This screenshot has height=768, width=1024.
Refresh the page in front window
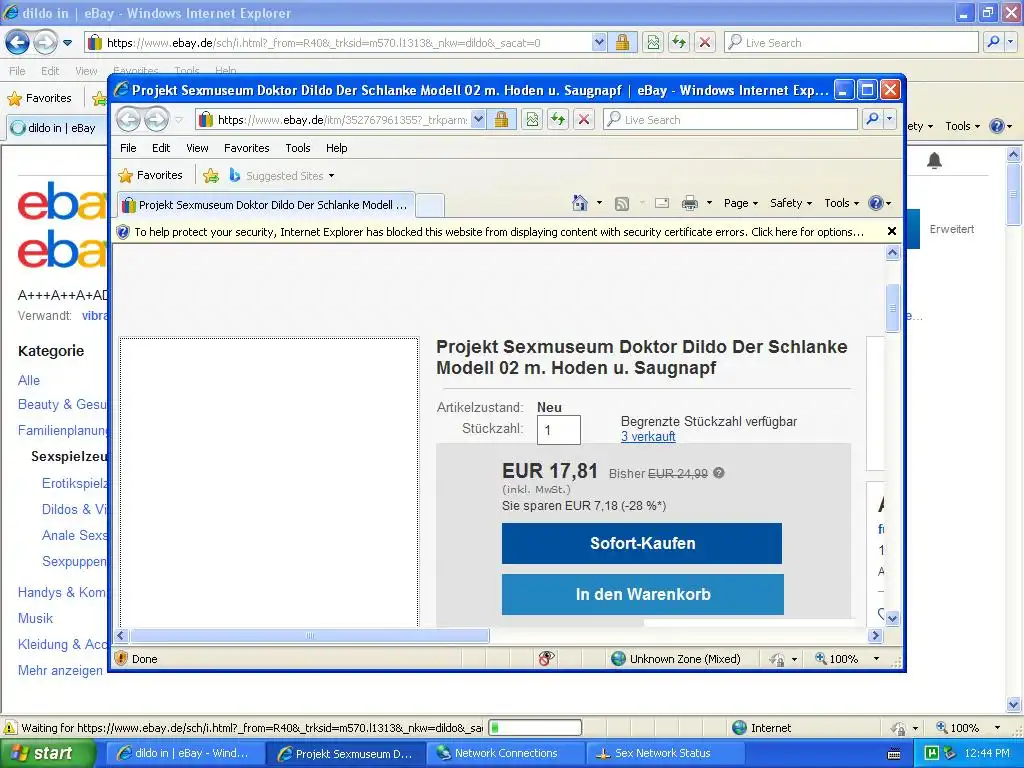click(x=558, y=120)
